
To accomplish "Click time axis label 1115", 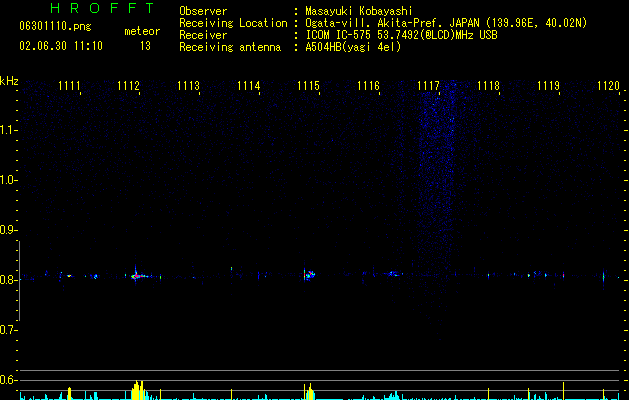I will coord(308,86).
